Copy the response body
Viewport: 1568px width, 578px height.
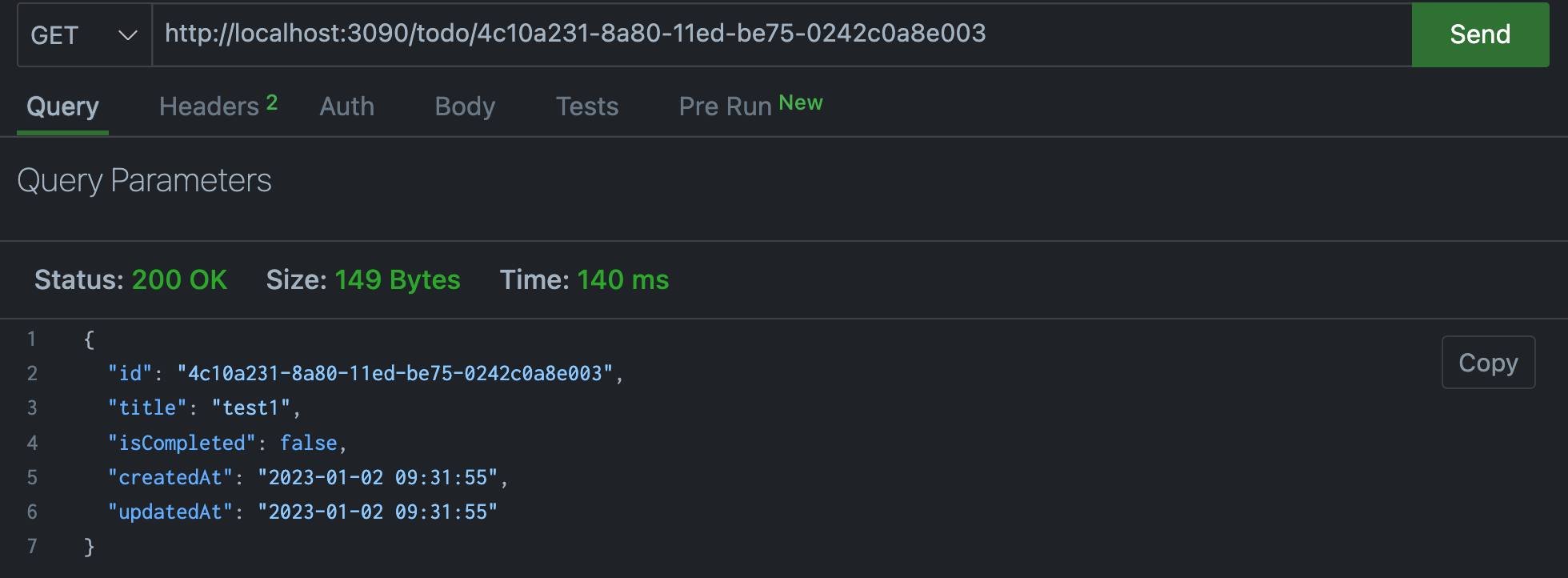click(1488, 363)
